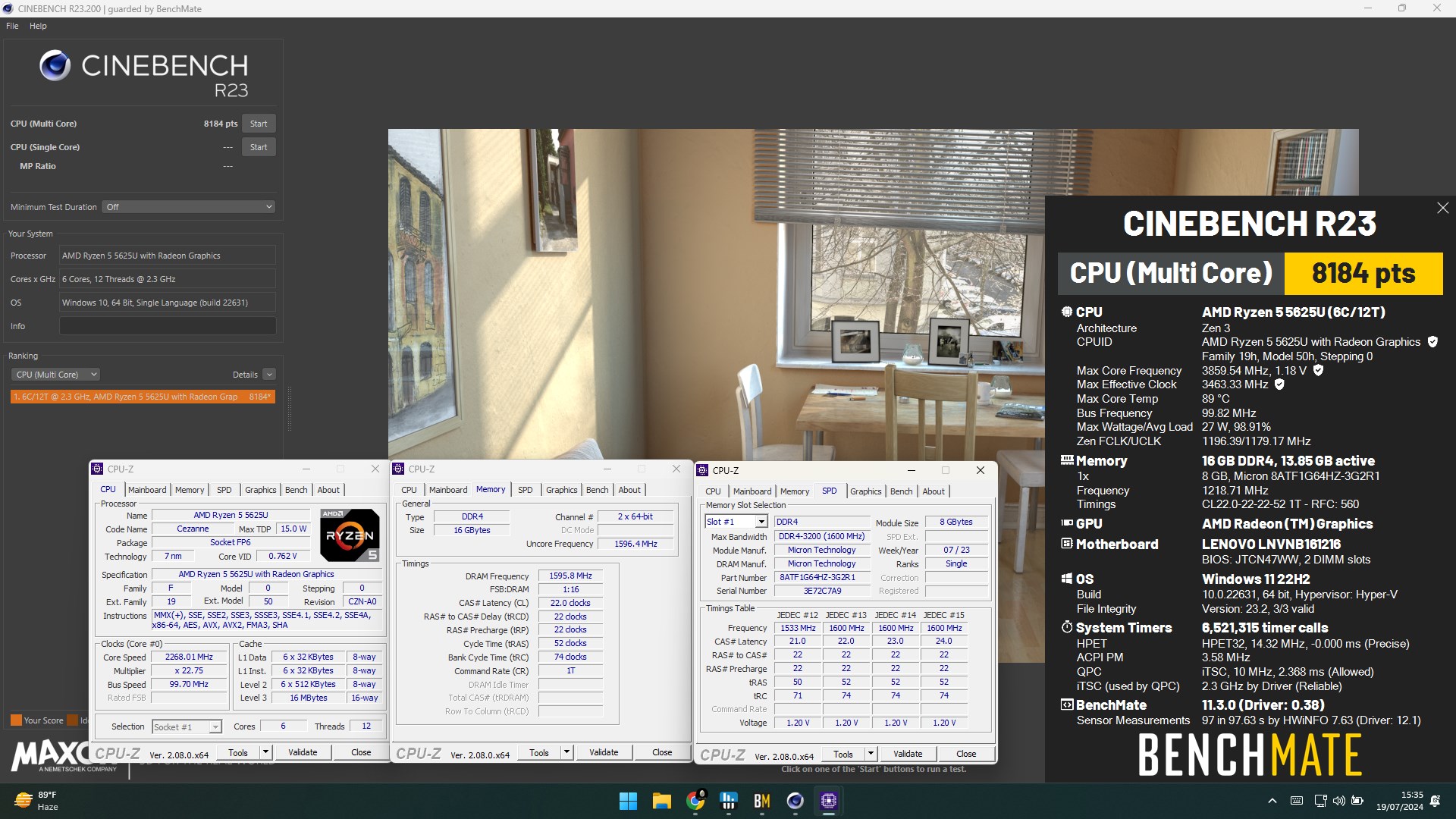This screenshot has height=819, width=1456.
Task: Click the Memory icon in BenchMate panel
Action: (1067, 460)
